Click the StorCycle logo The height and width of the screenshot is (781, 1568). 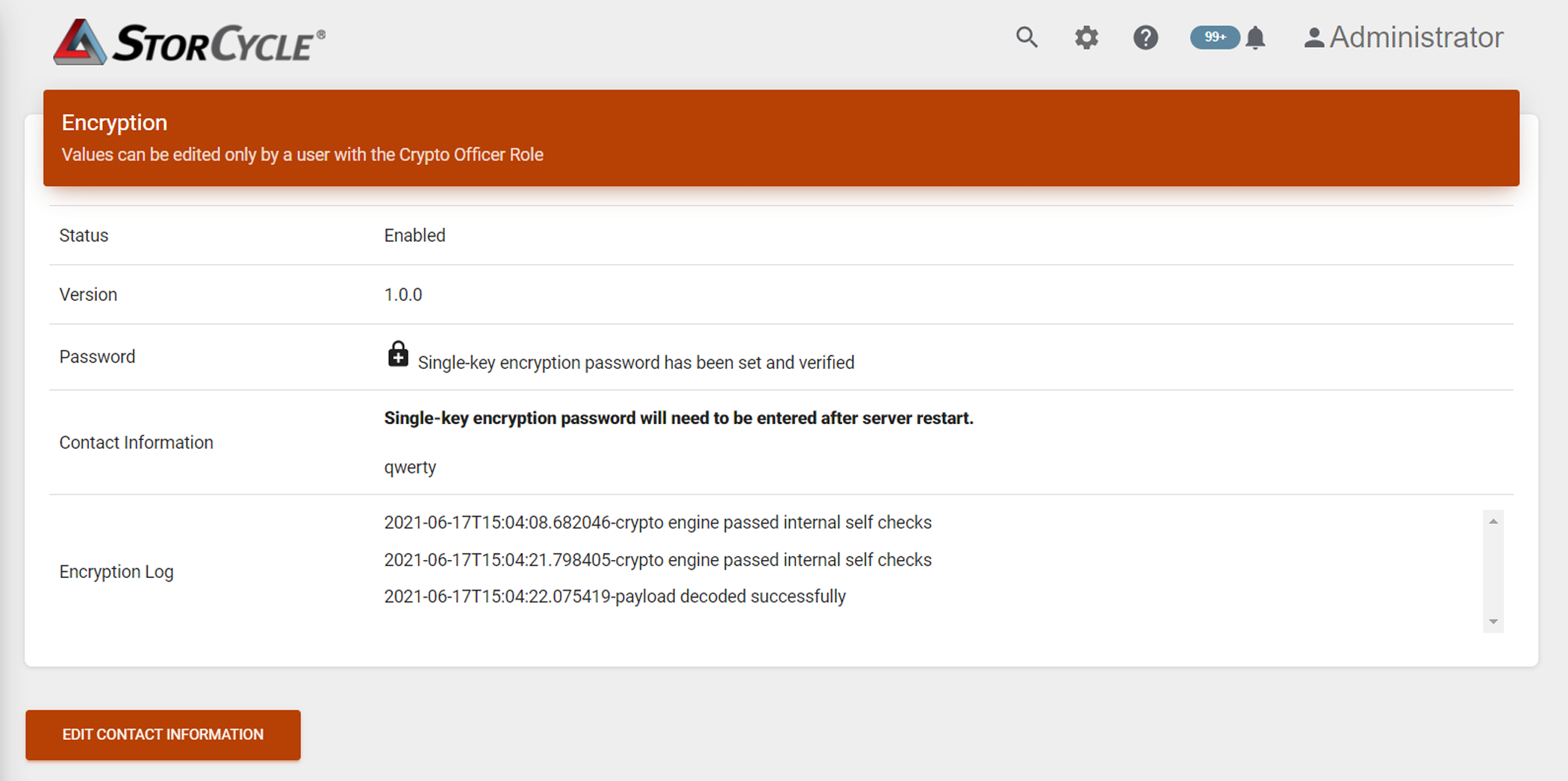(x=187, y=41)
